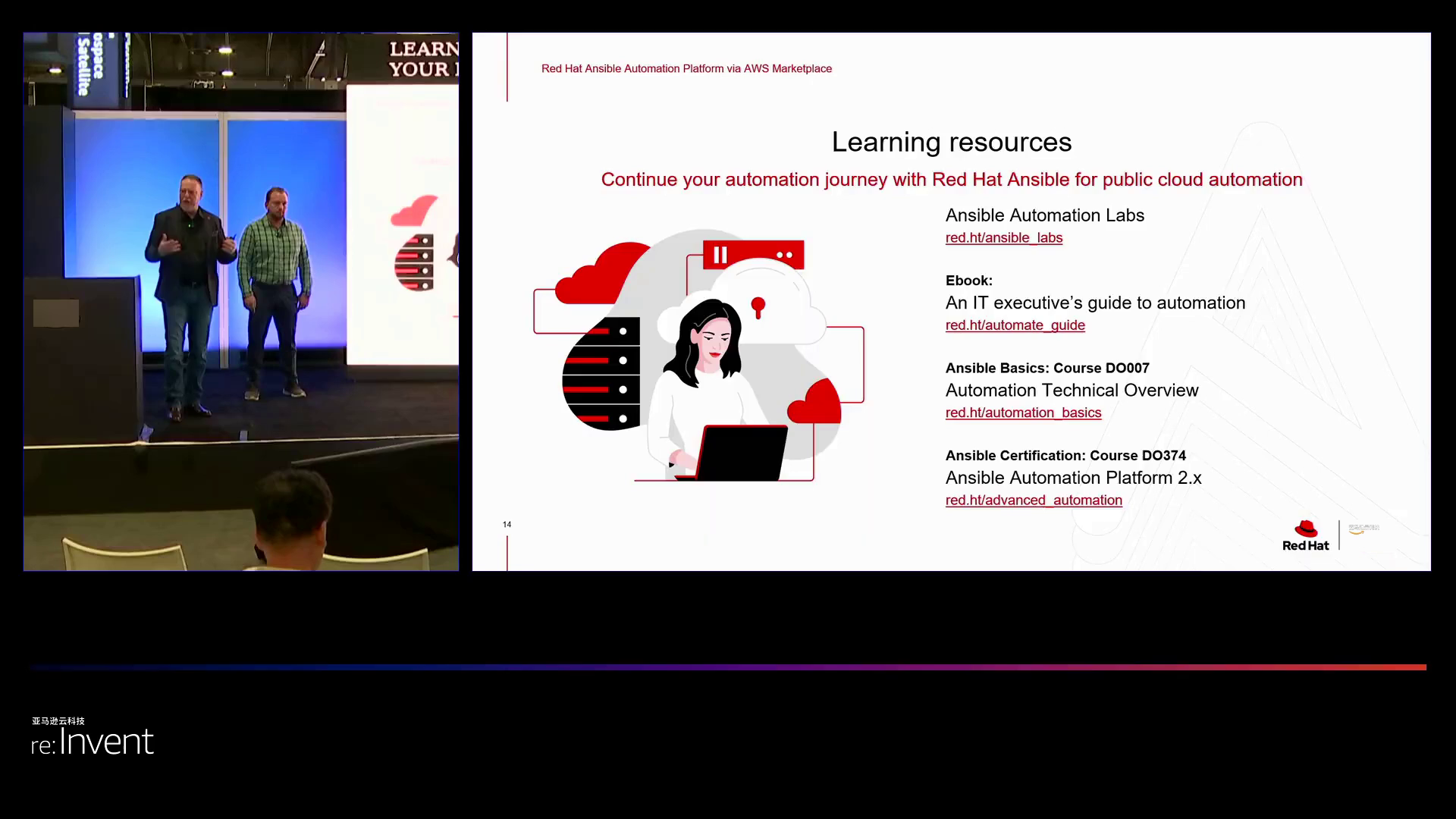1456x819 pixels.
Task: Open the red.ht/advanced_automation link
Action: (x=1034, y=500)
